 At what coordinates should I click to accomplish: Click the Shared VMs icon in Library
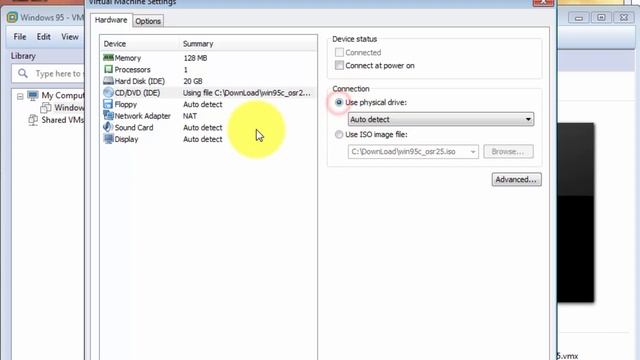click(33, 120)
